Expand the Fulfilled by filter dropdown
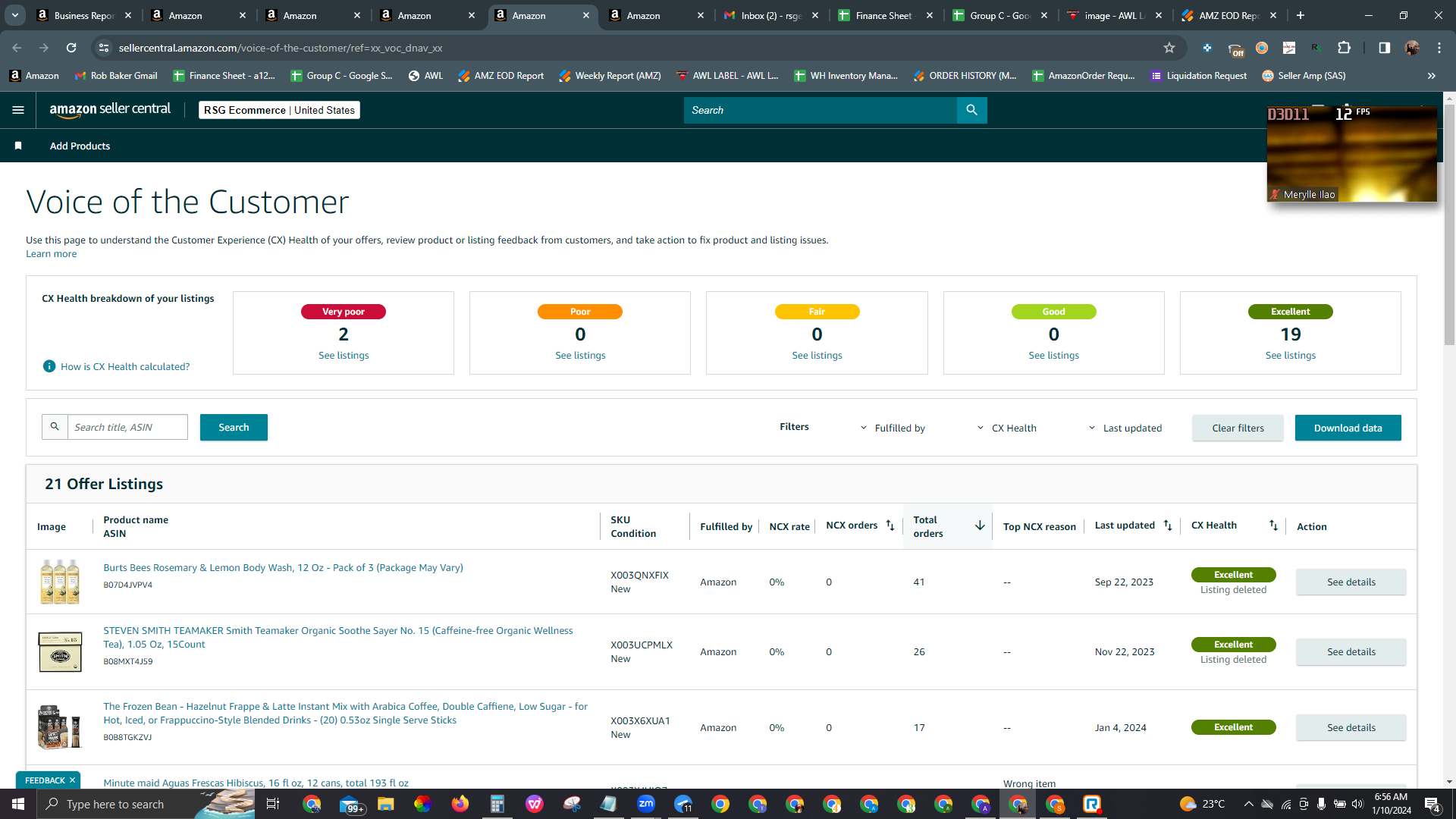 click(x=892, y=428)
